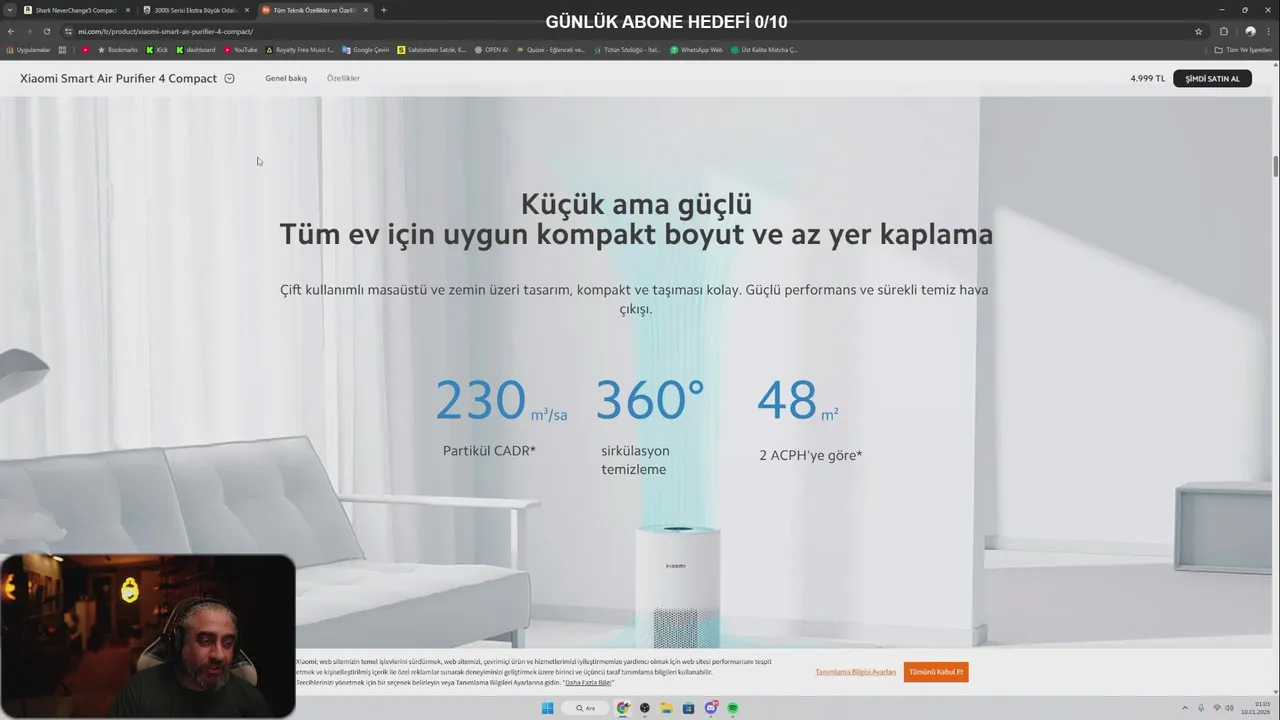This screenshot has height=720, width=1280.
Task: Open the Microsoft Store taskbar icon
Action: [689, 708]
